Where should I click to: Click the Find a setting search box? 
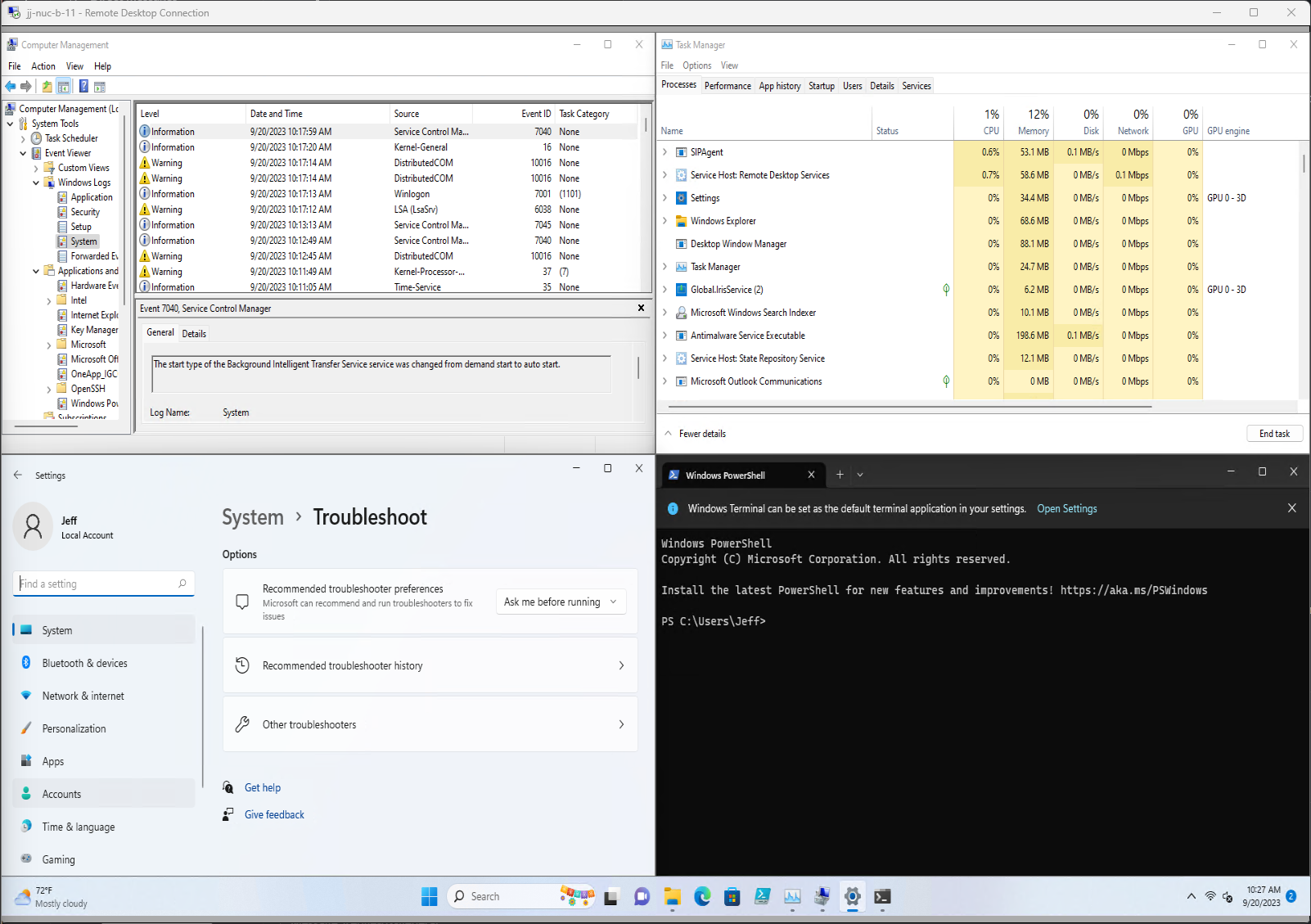tap(104, 584)
